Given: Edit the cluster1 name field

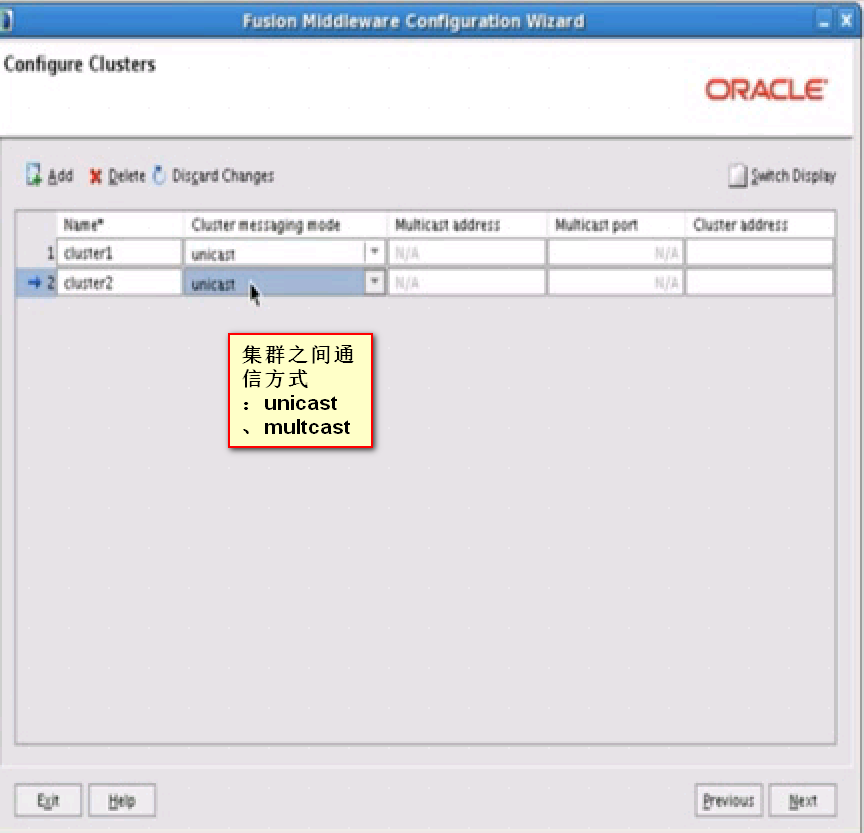Looking at the screenshot, I should (119, 253).
